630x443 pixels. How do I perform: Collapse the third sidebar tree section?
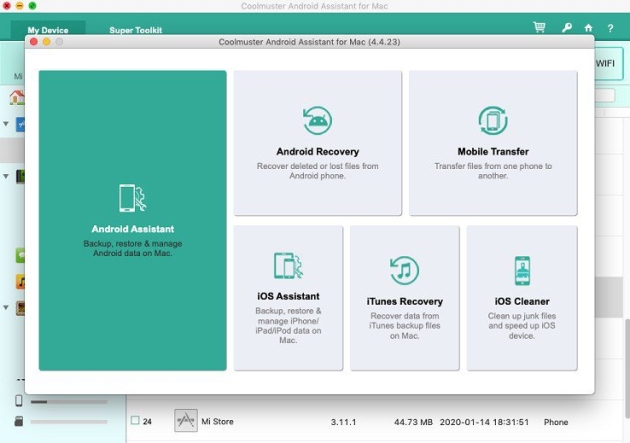(x=6, y=307)
